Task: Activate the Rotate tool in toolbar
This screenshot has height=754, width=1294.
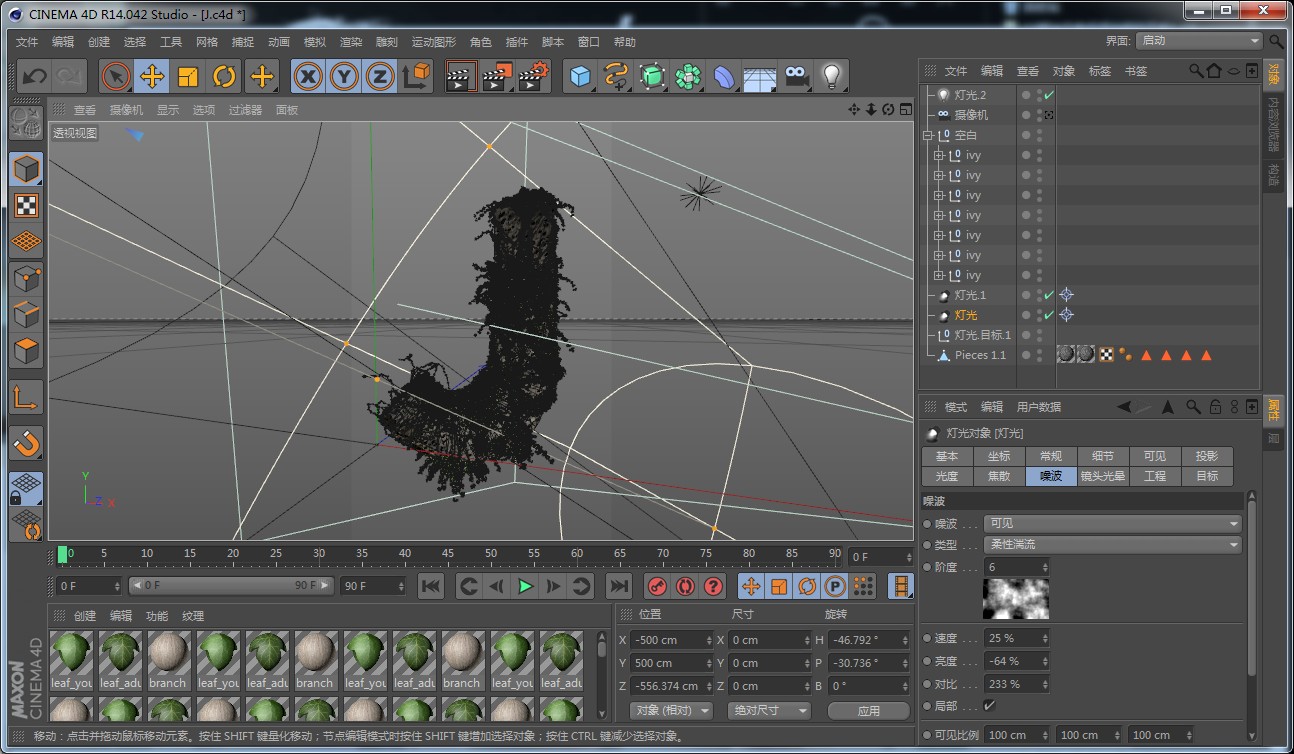Action: [225, 76]
